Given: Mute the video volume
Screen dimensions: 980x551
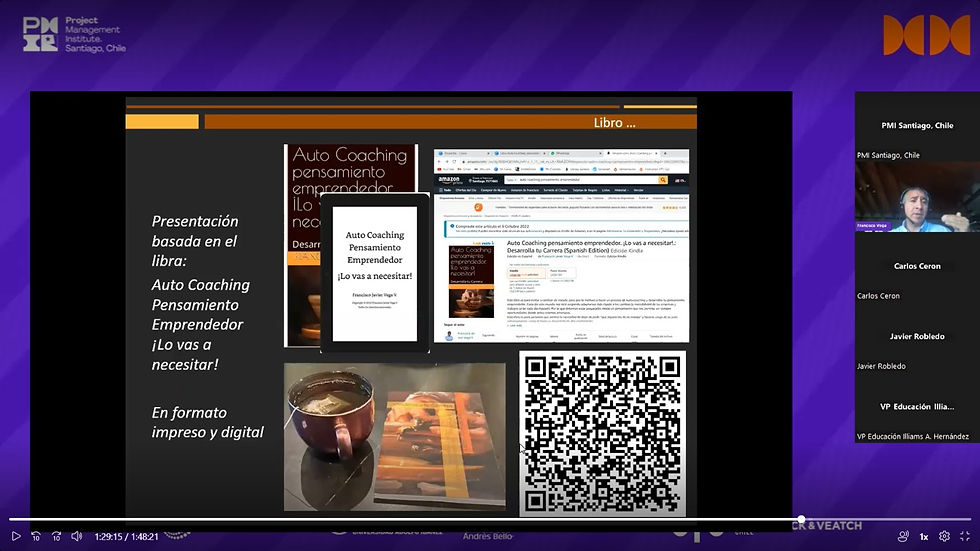Looking at the screenshot, I should click(77, 536).
